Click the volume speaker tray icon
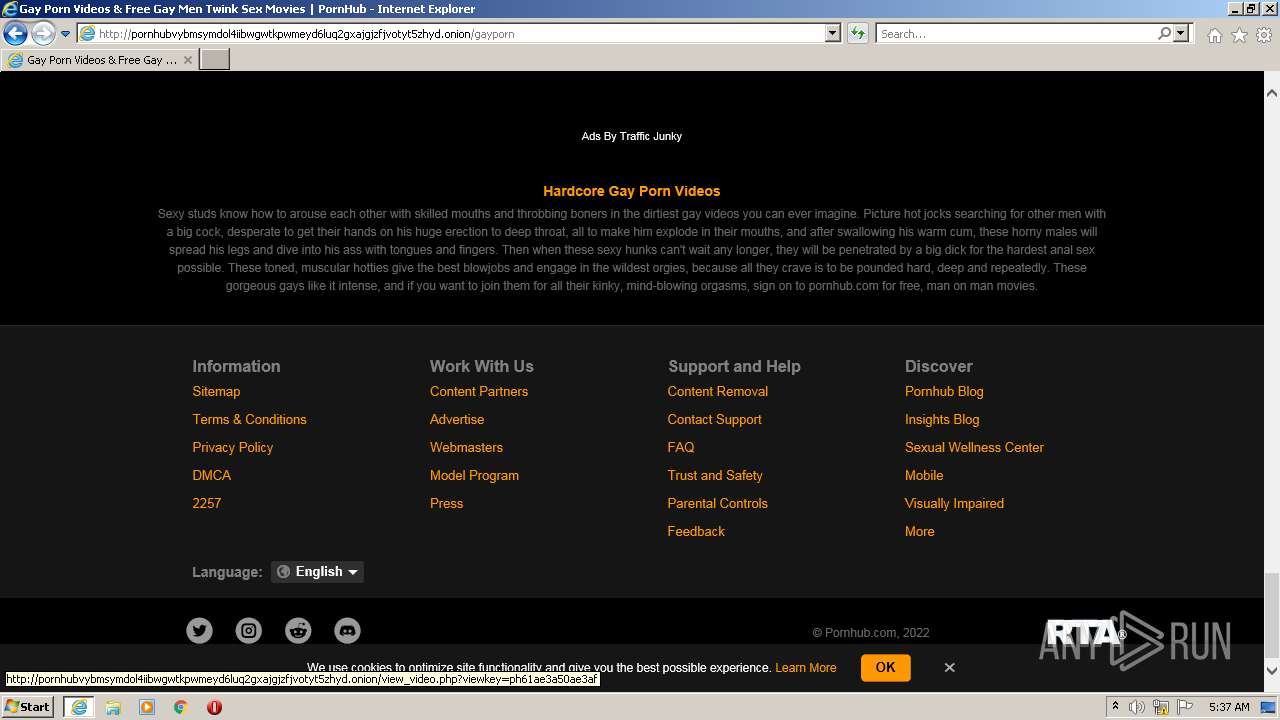Viewport: 1280px width, 720px height. click(x=1137, y=707)
